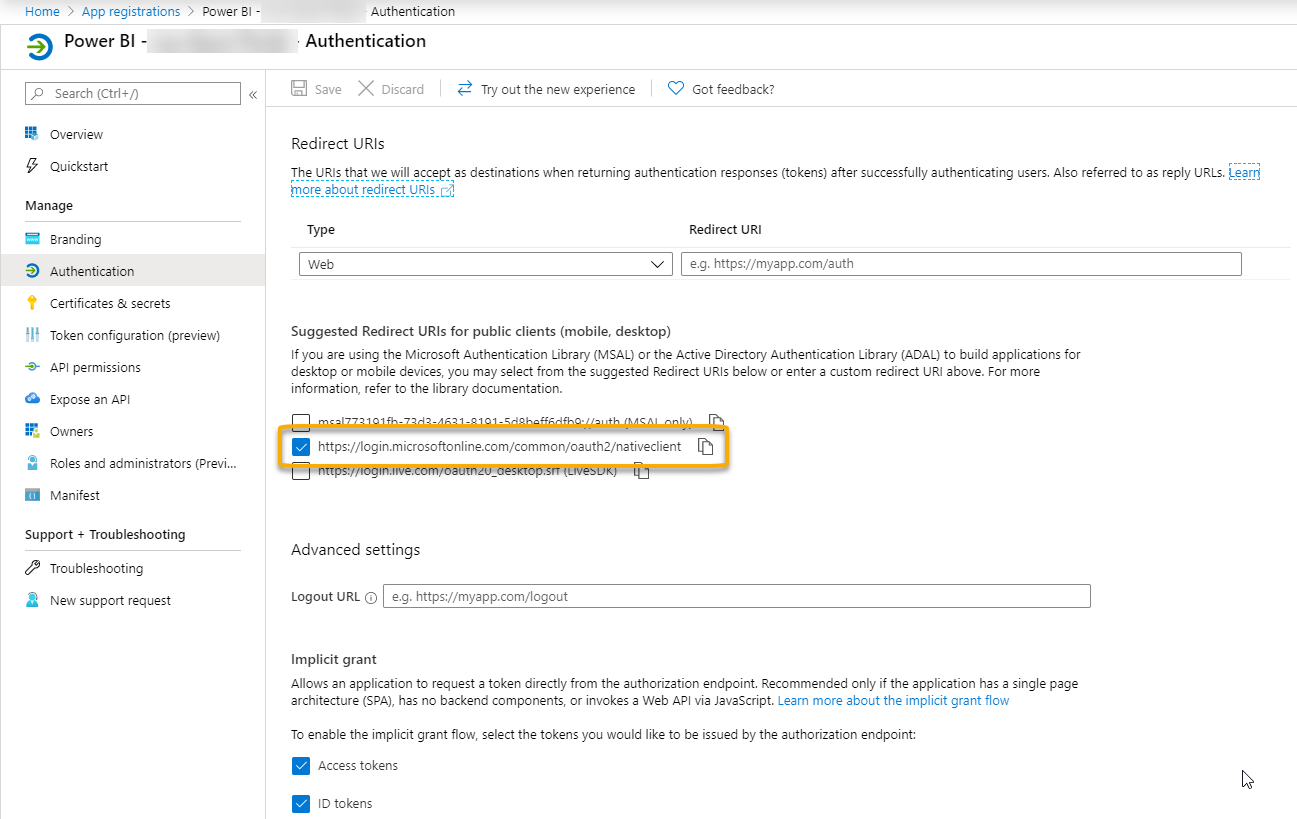
Task: Click the Roles and administrators icon
Action: point(32,463)
